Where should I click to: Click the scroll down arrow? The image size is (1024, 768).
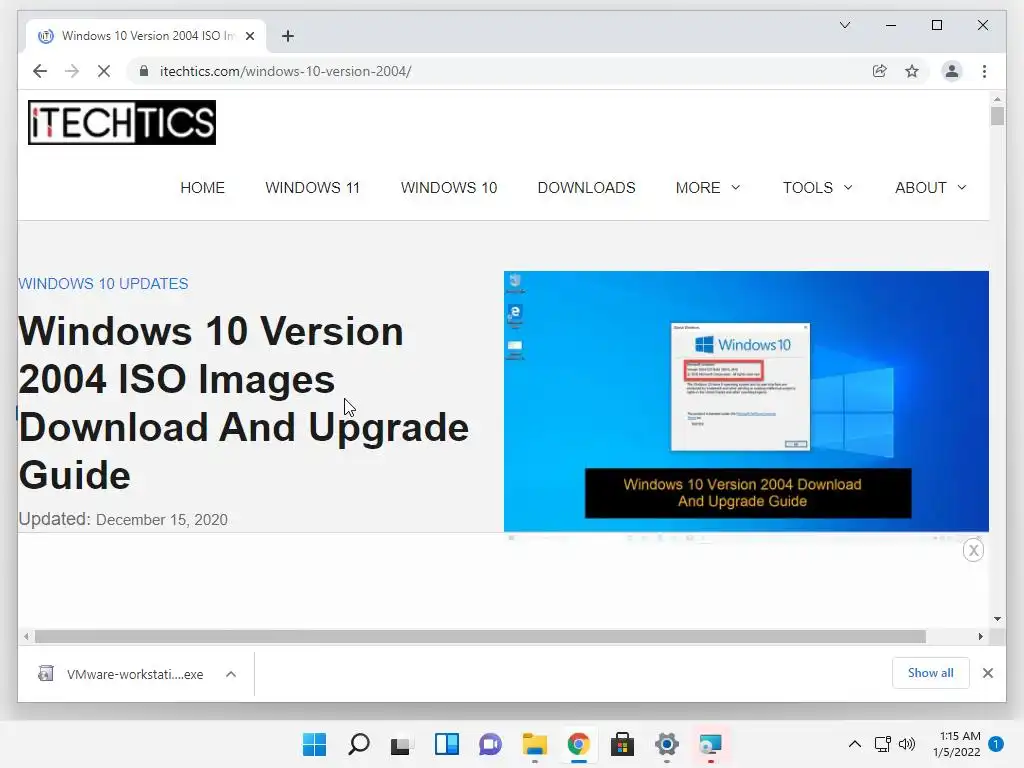click(x=997, y=618)
